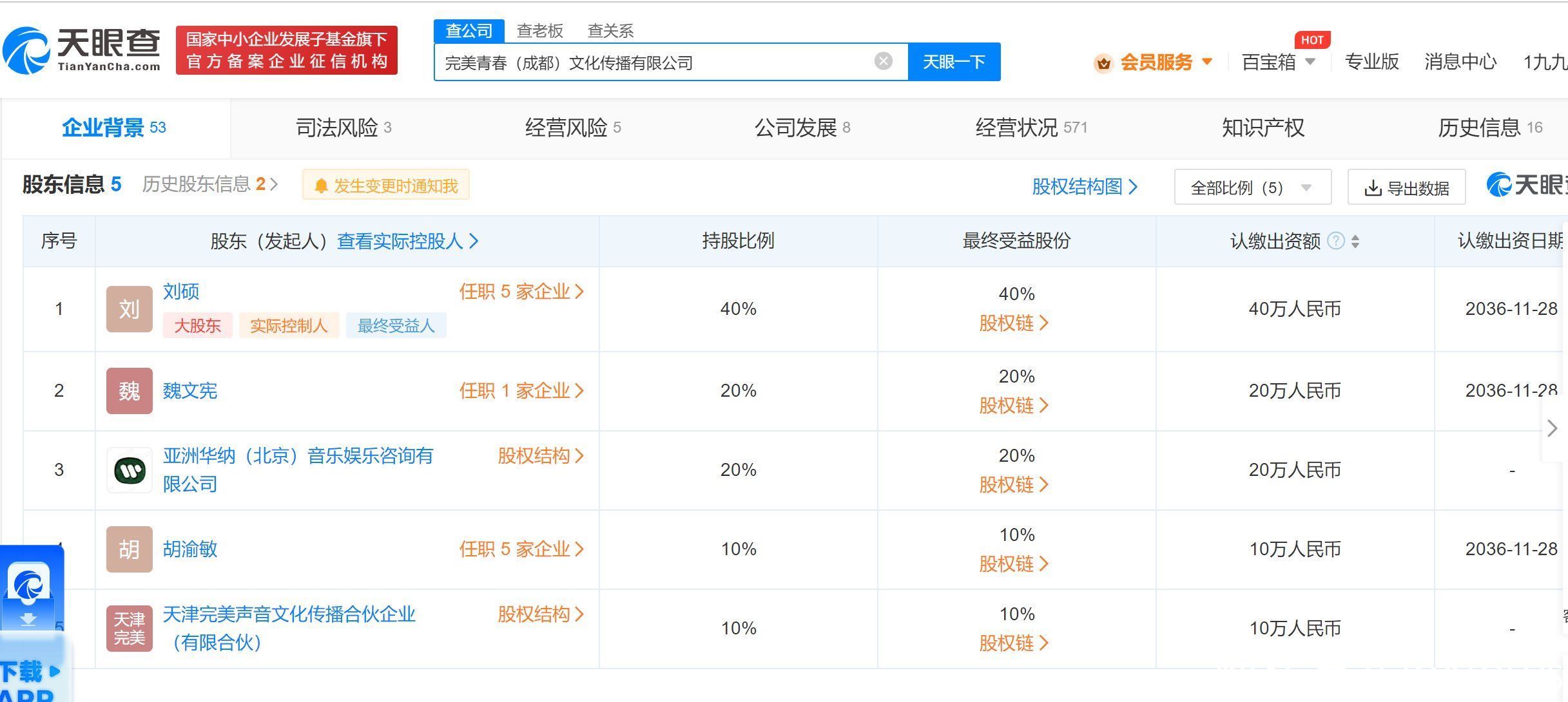Screen dimensions: 1568x702
Task: Switch to 司法风险 tab
Action: (344, 128)
